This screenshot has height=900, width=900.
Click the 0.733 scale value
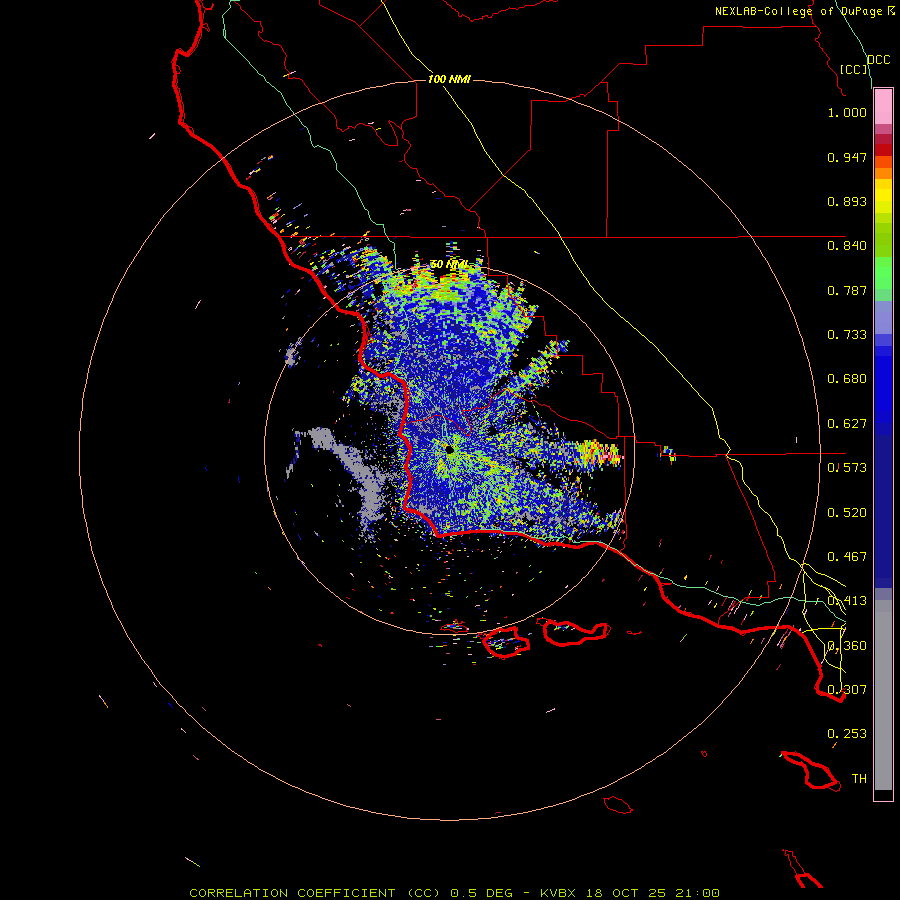(x=847, y=335)
